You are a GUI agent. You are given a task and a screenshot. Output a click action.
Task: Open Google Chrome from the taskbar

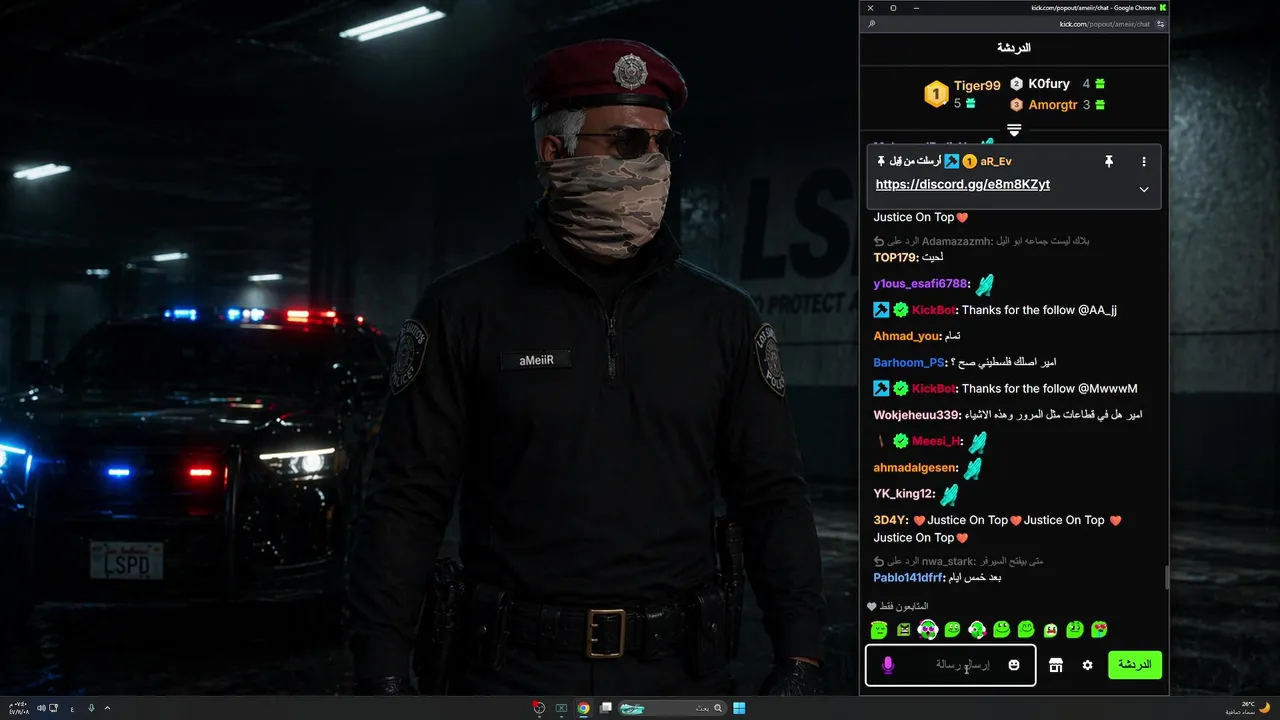[583, 708]
